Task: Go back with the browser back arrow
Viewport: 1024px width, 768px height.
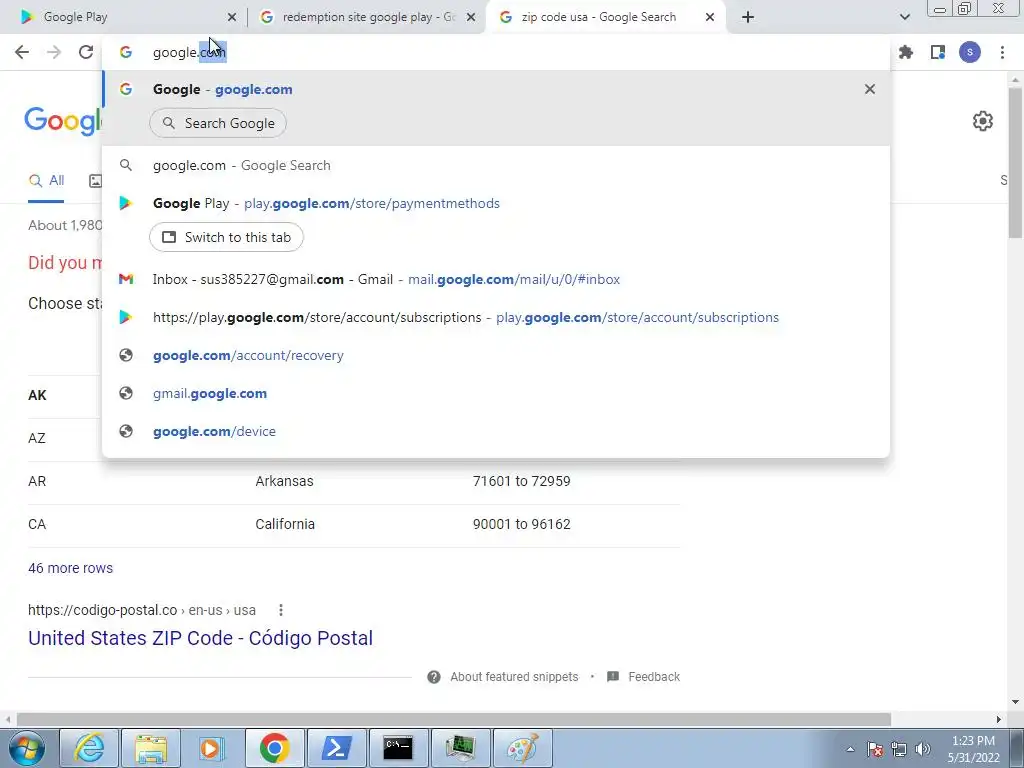Action: click(22, 52)
